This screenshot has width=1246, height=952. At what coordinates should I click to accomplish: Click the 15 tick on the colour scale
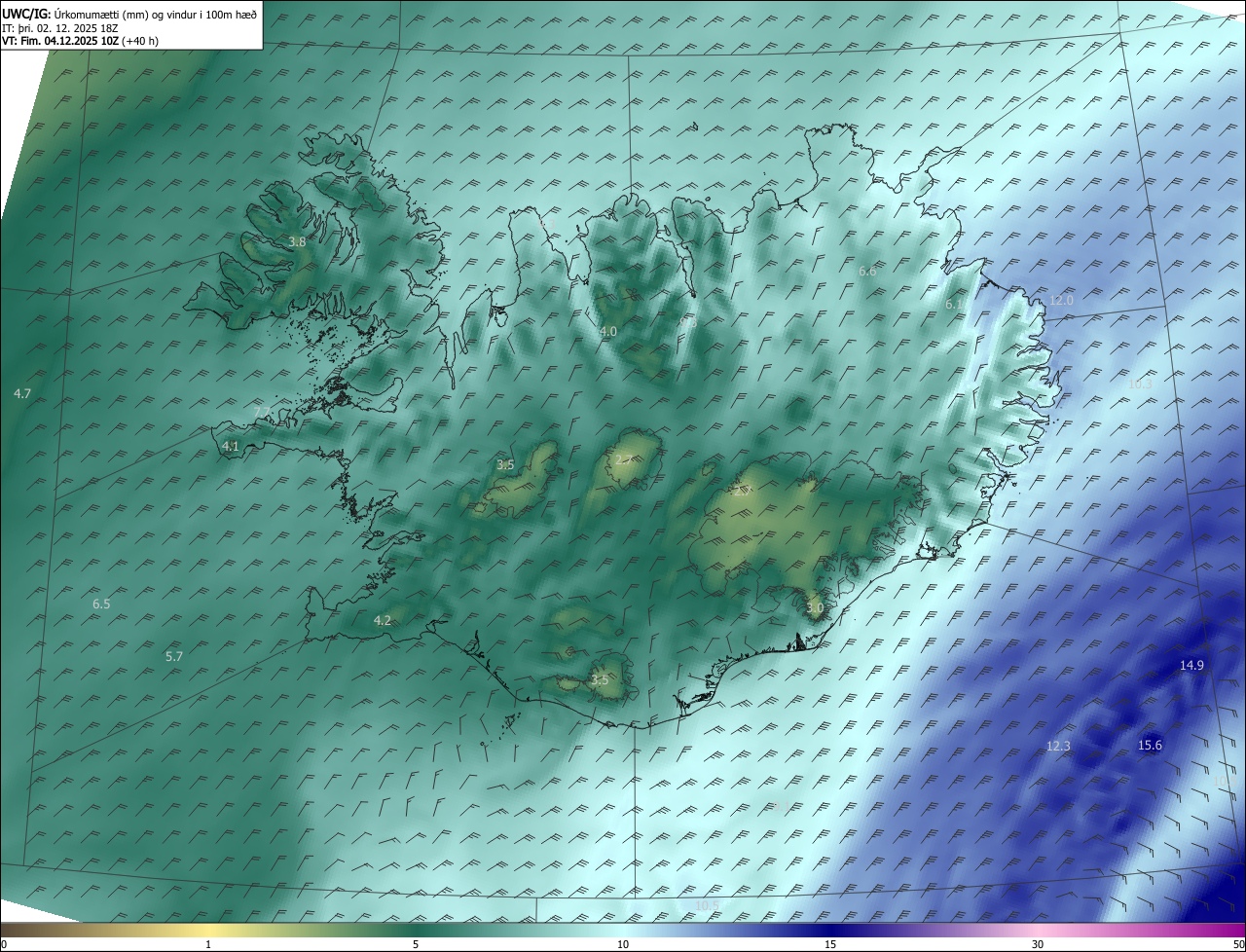[x=830, y=944]
